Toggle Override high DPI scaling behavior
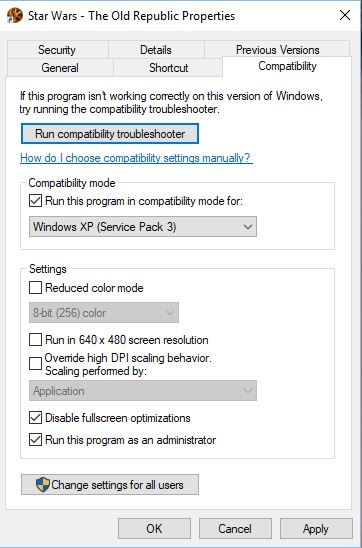Screen dimensions: 362x548 [x=35, y=363]
